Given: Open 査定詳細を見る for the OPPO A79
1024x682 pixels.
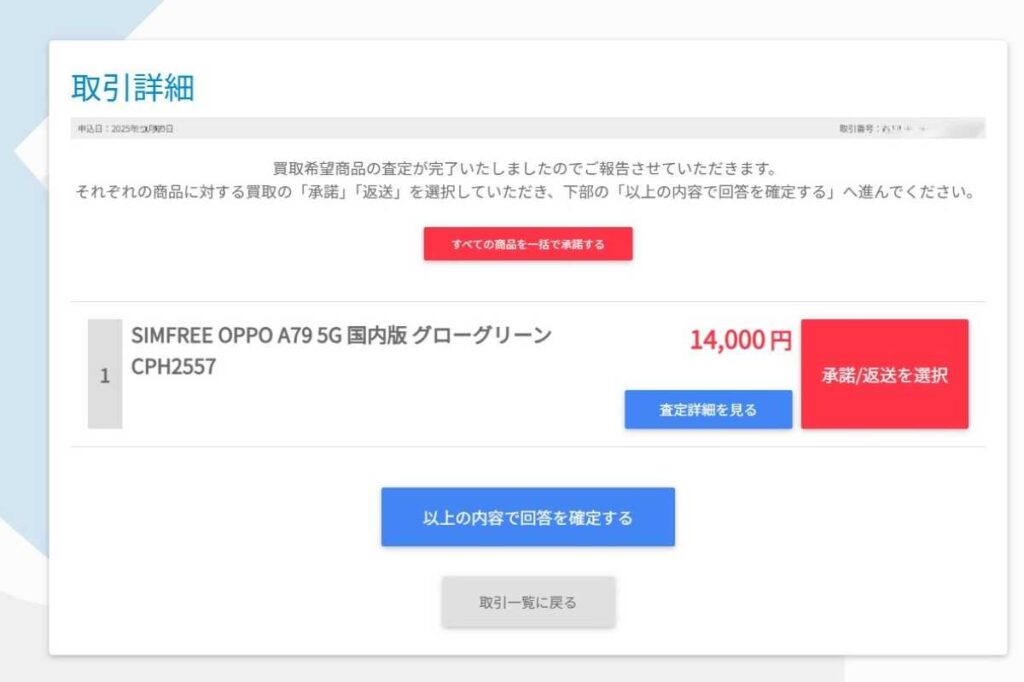Looking at the screenshot, I should coord(708,410).
